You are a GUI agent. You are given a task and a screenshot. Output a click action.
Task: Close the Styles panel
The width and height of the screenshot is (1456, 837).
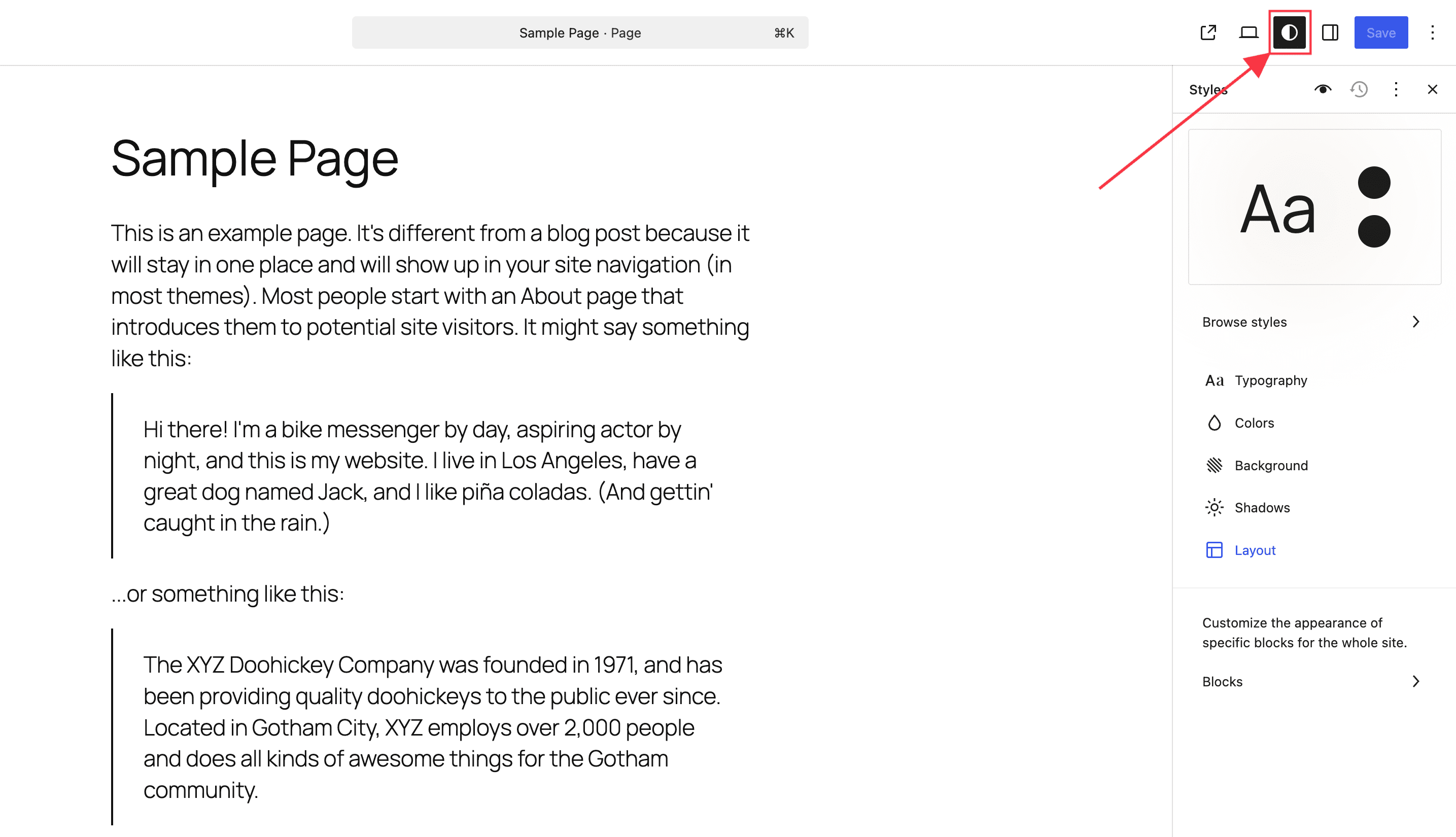[1432, 90]
